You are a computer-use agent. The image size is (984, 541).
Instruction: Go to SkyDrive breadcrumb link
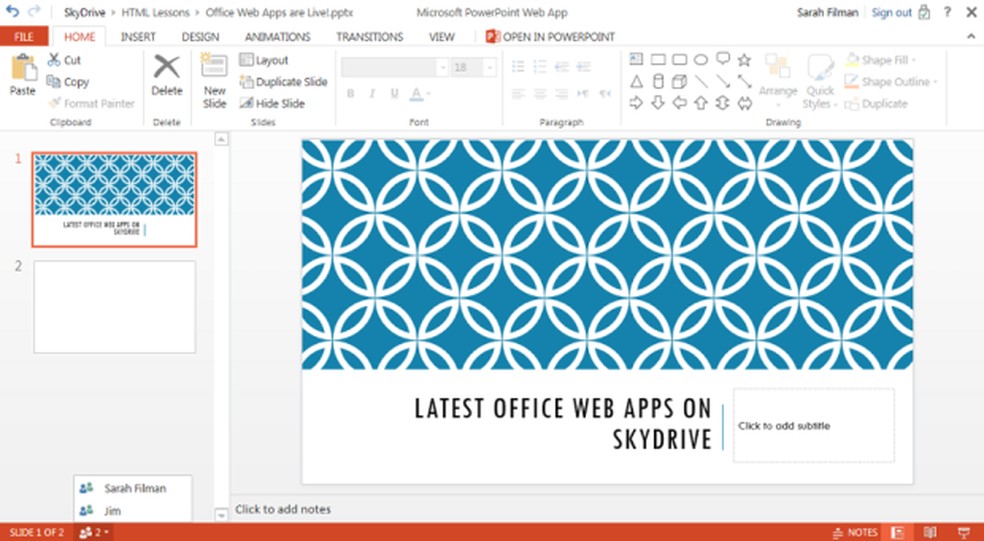coord(85,12)
